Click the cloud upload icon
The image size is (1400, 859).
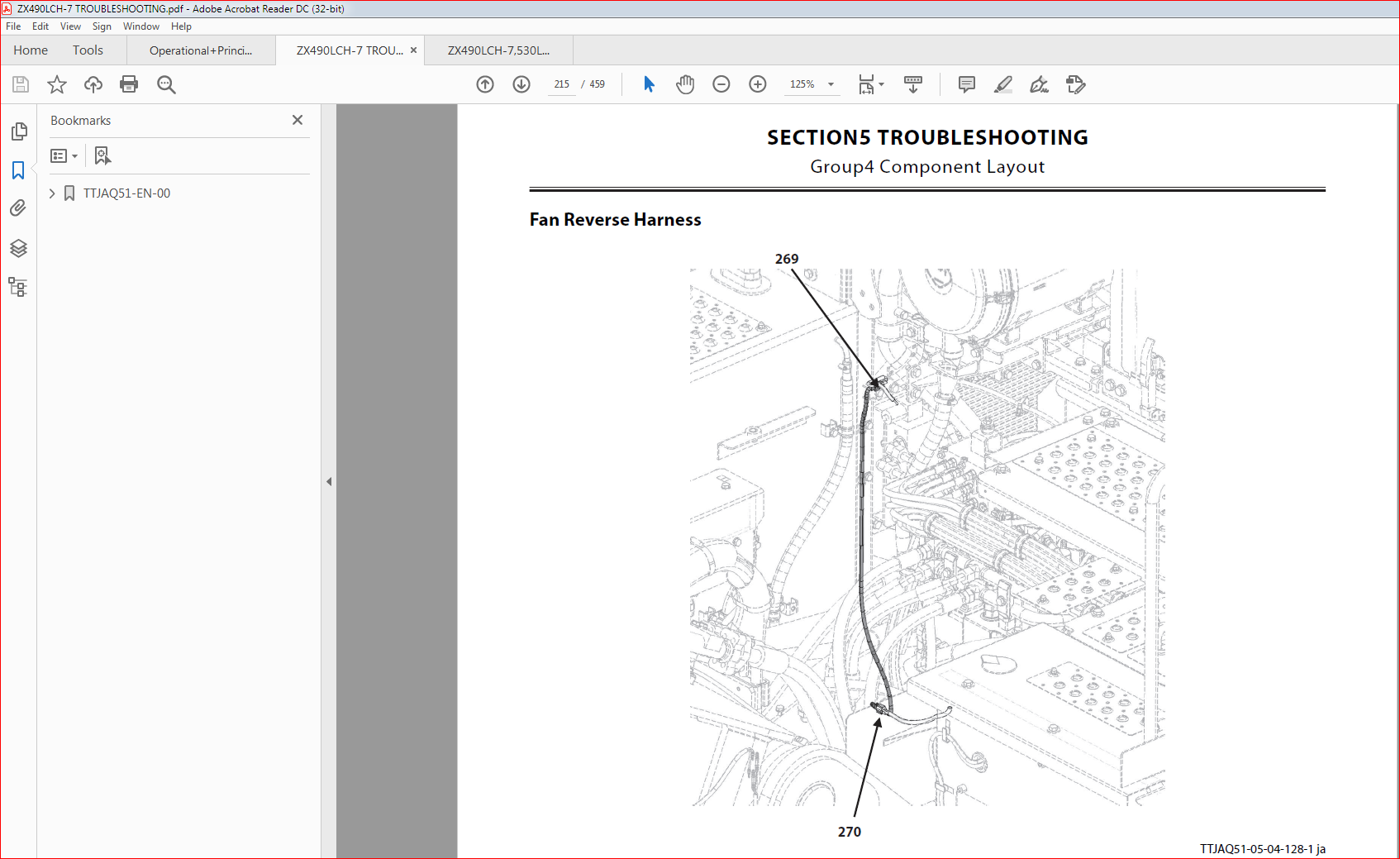93,84
